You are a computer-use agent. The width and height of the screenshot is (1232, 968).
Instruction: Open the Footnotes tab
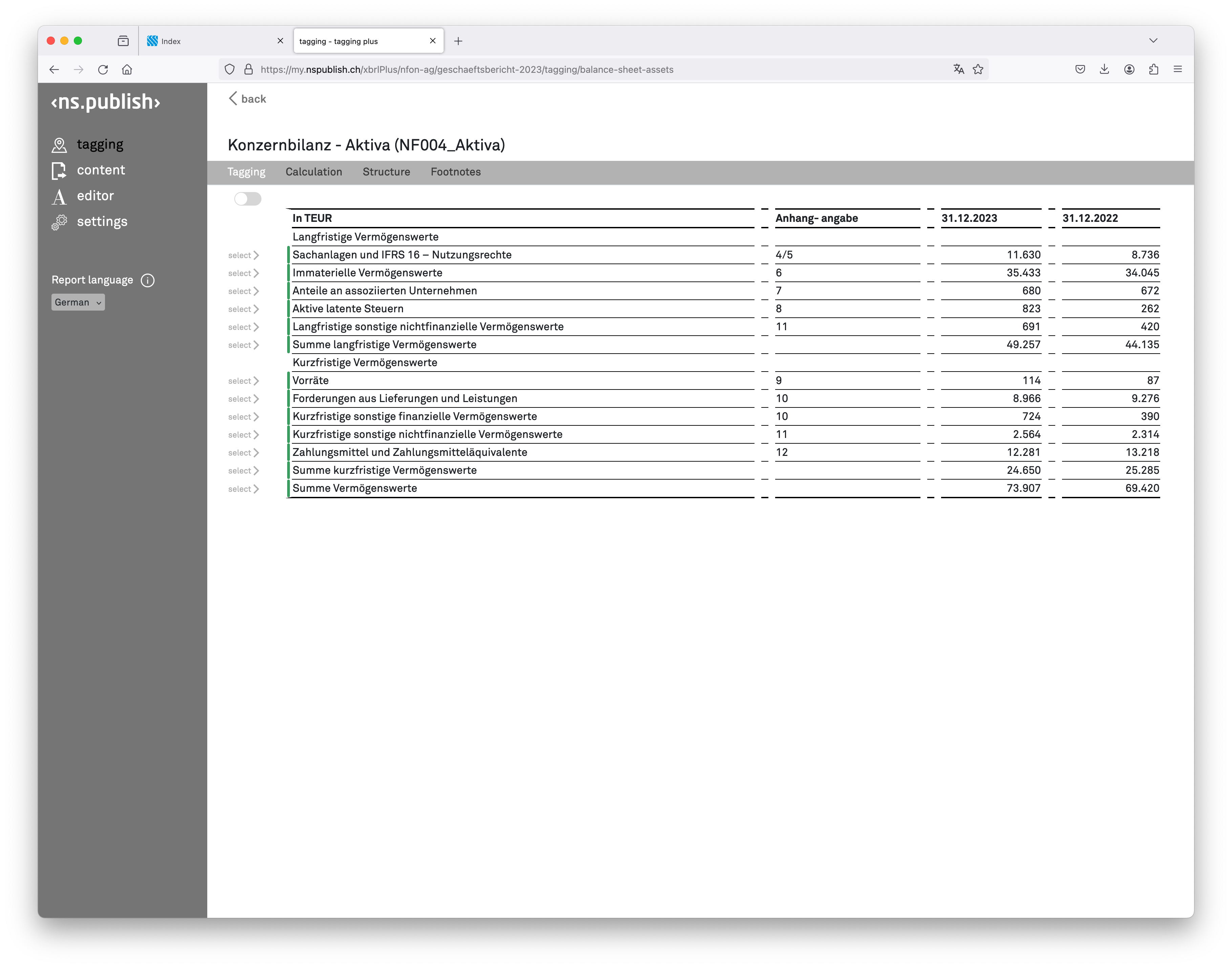click(455, 172)
